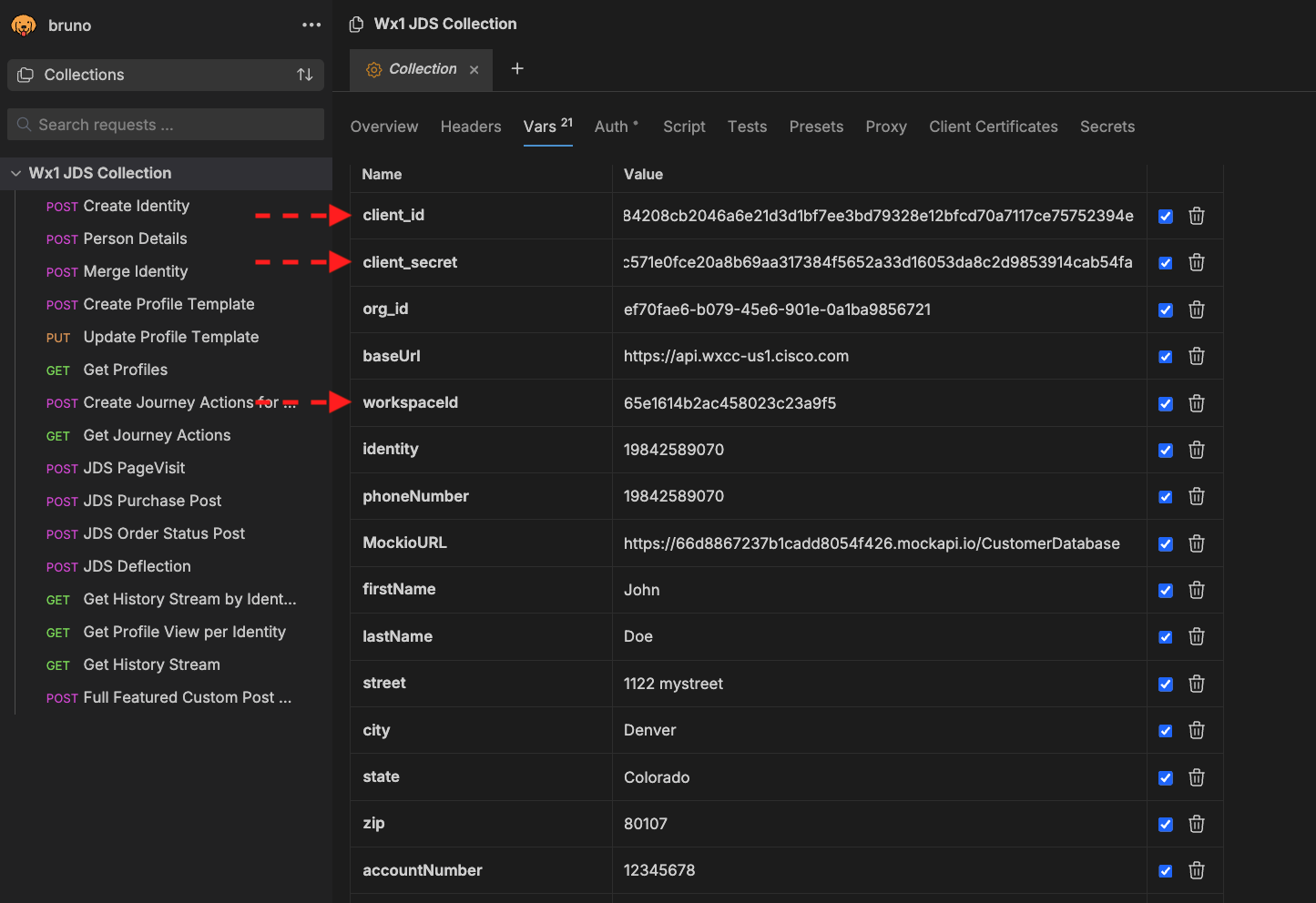Switch to the Overview tab
Screen dimensions: 1316x903
tap(384, 127)
